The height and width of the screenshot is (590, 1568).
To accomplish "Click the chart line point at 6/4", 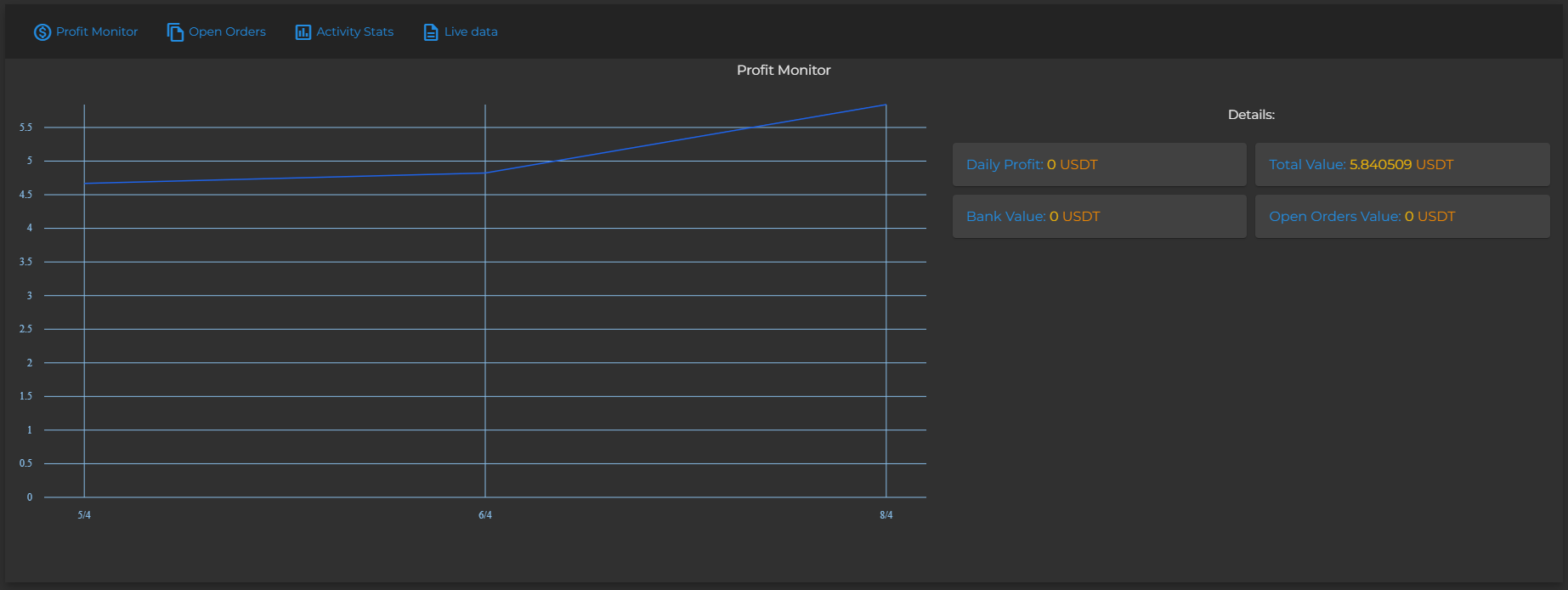I will click(x=485, y=173).
